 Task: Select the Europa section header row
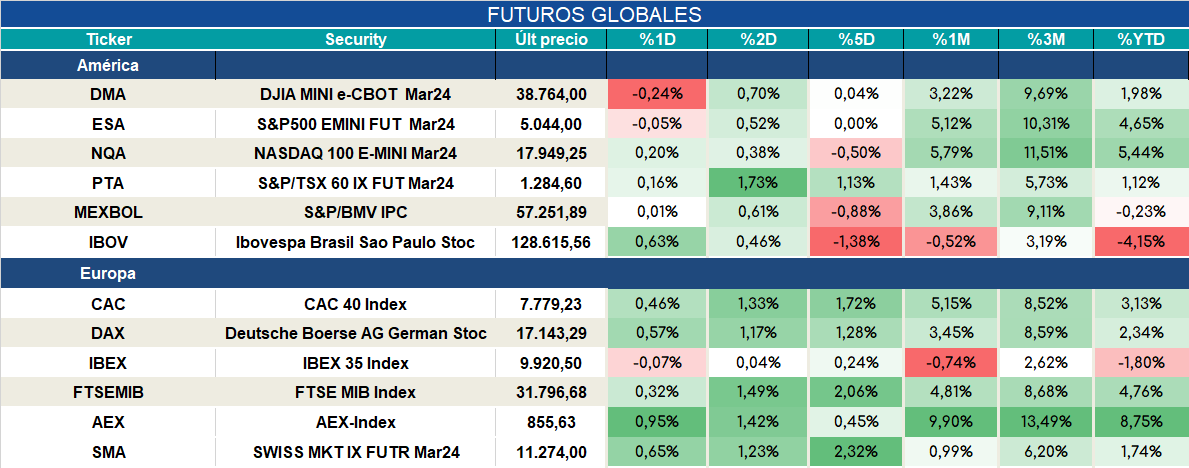point(594,274)
